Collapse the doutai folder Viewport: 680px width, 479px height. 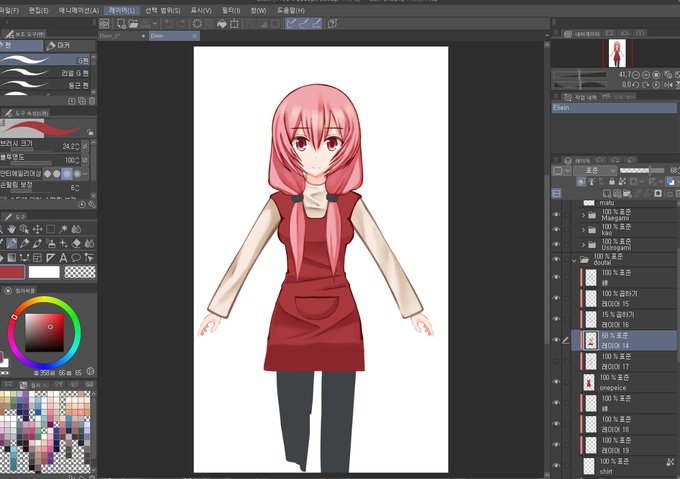tap(574, 260)
